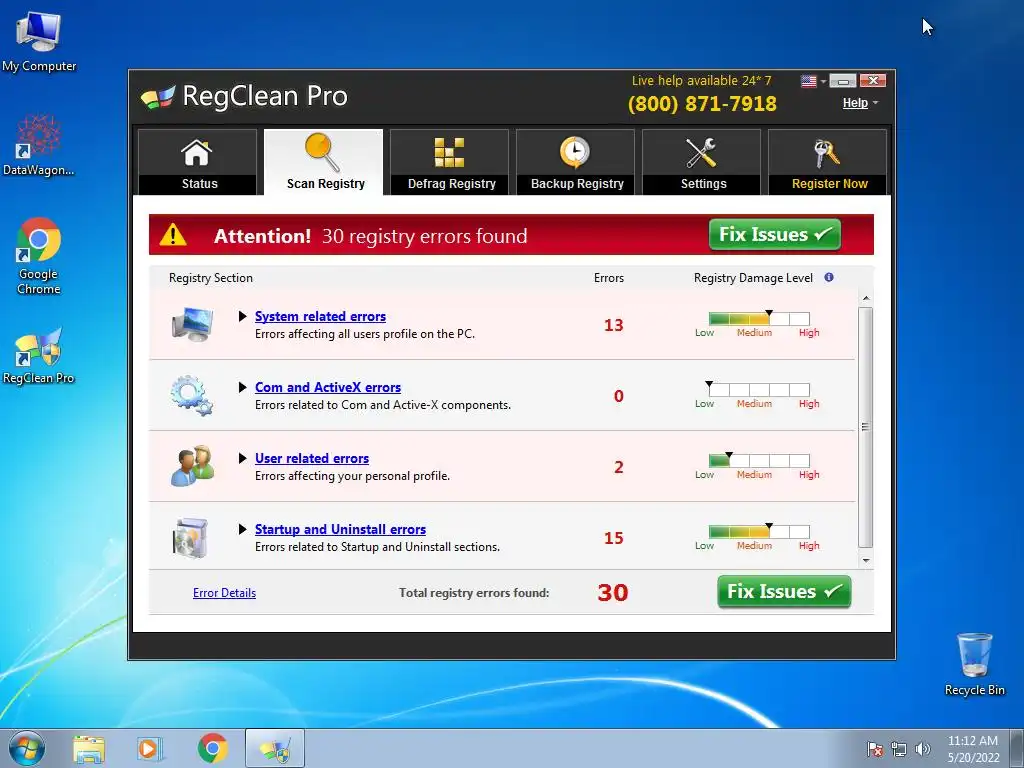The image size is (1024, 768).
Task: Expand Com and ActiveX errors arrow
Action: pyautogui.click(x=242, y=387)
